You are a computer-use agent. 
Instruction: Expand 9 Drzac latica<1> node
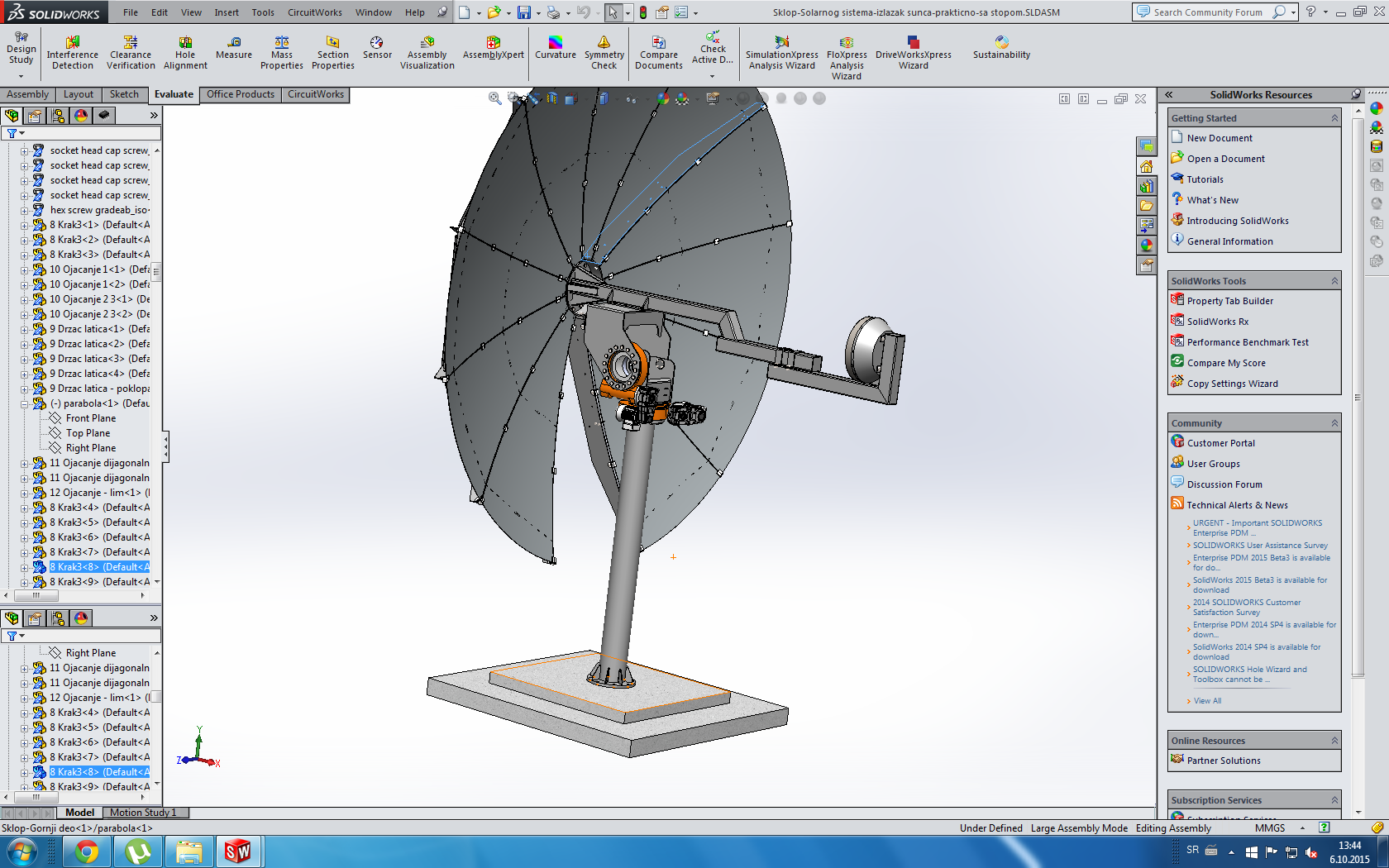point(25,329)
